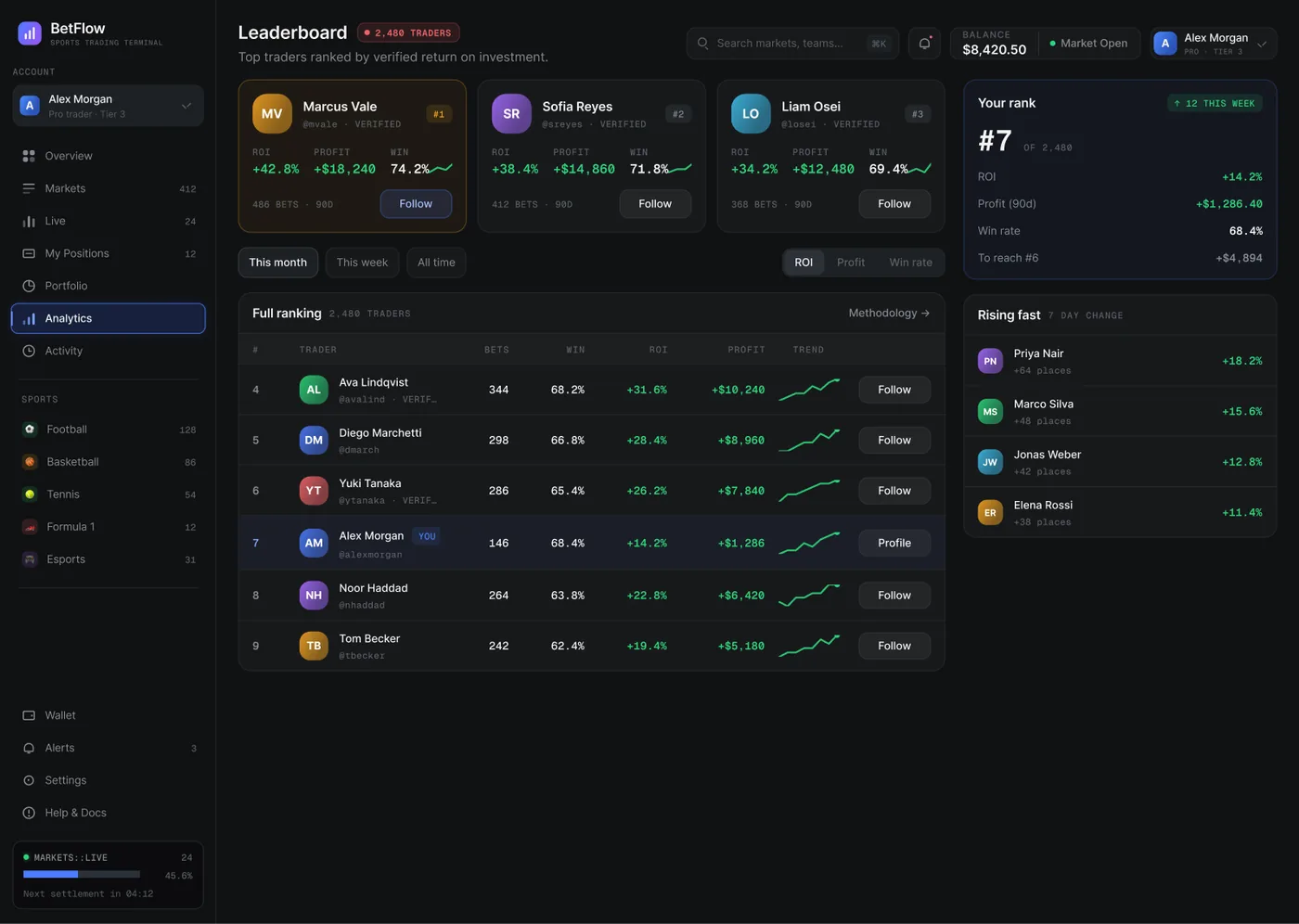This screenshot has height=924, width=1299.
Task: Click the Activity clock icon
Action: [x=29, y=351]
